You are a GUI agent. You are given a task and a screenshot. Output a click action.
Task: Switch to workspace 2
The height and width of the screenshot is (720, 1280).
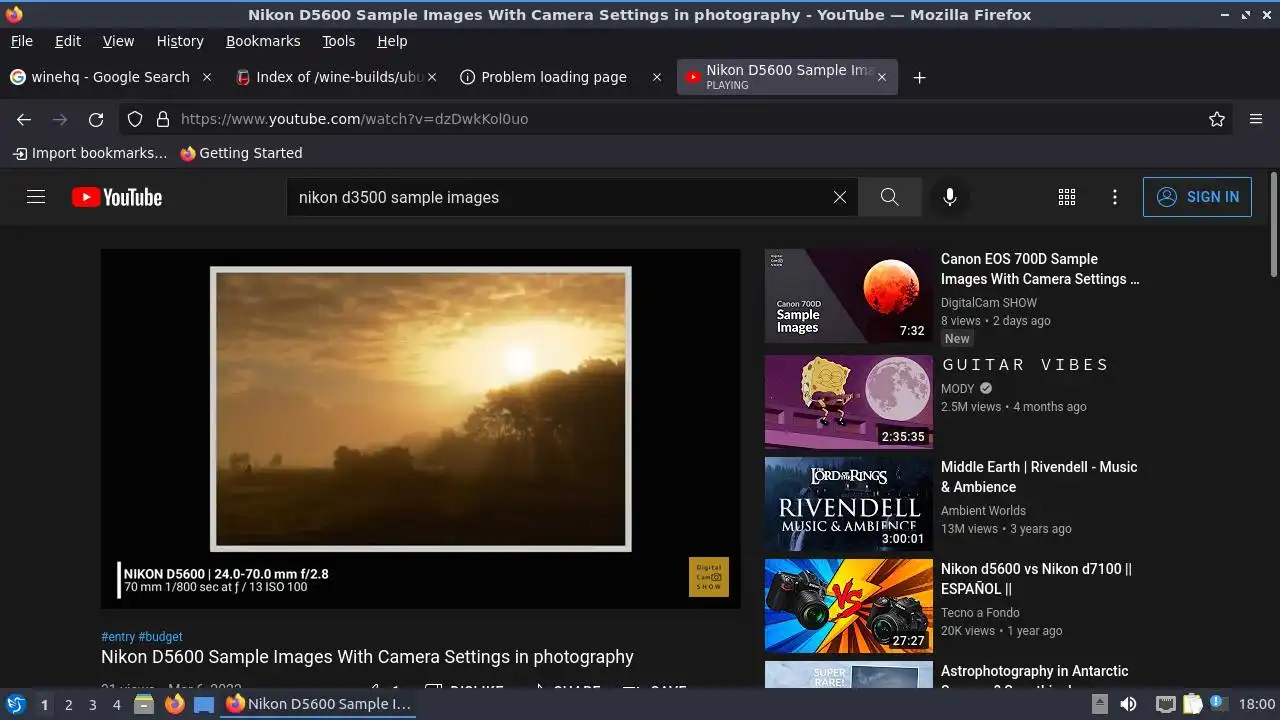[68, 704]
